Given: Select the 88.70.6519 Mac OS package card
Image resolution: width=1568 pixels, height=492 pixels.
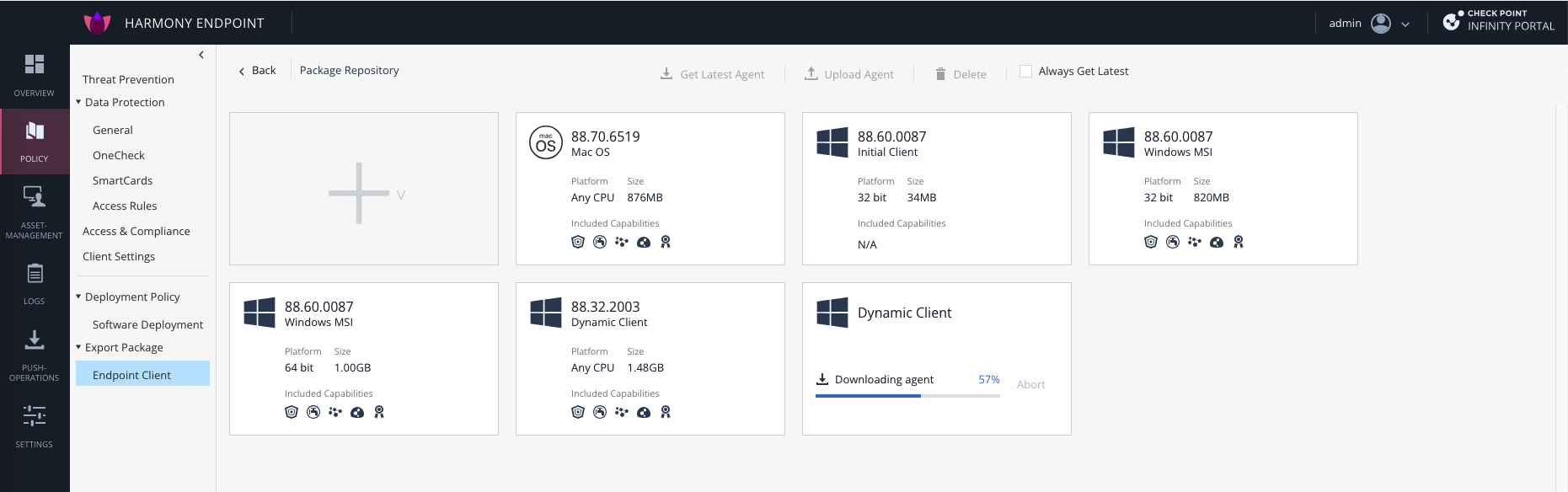Looking at the screenshot, I should [x=650, y=189].
